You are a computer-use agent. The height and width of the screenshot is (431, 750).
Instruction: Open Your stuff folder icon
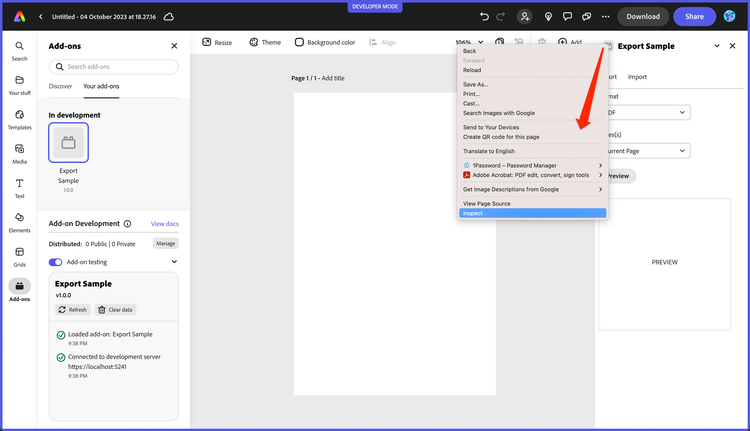(x=19, y=84)
